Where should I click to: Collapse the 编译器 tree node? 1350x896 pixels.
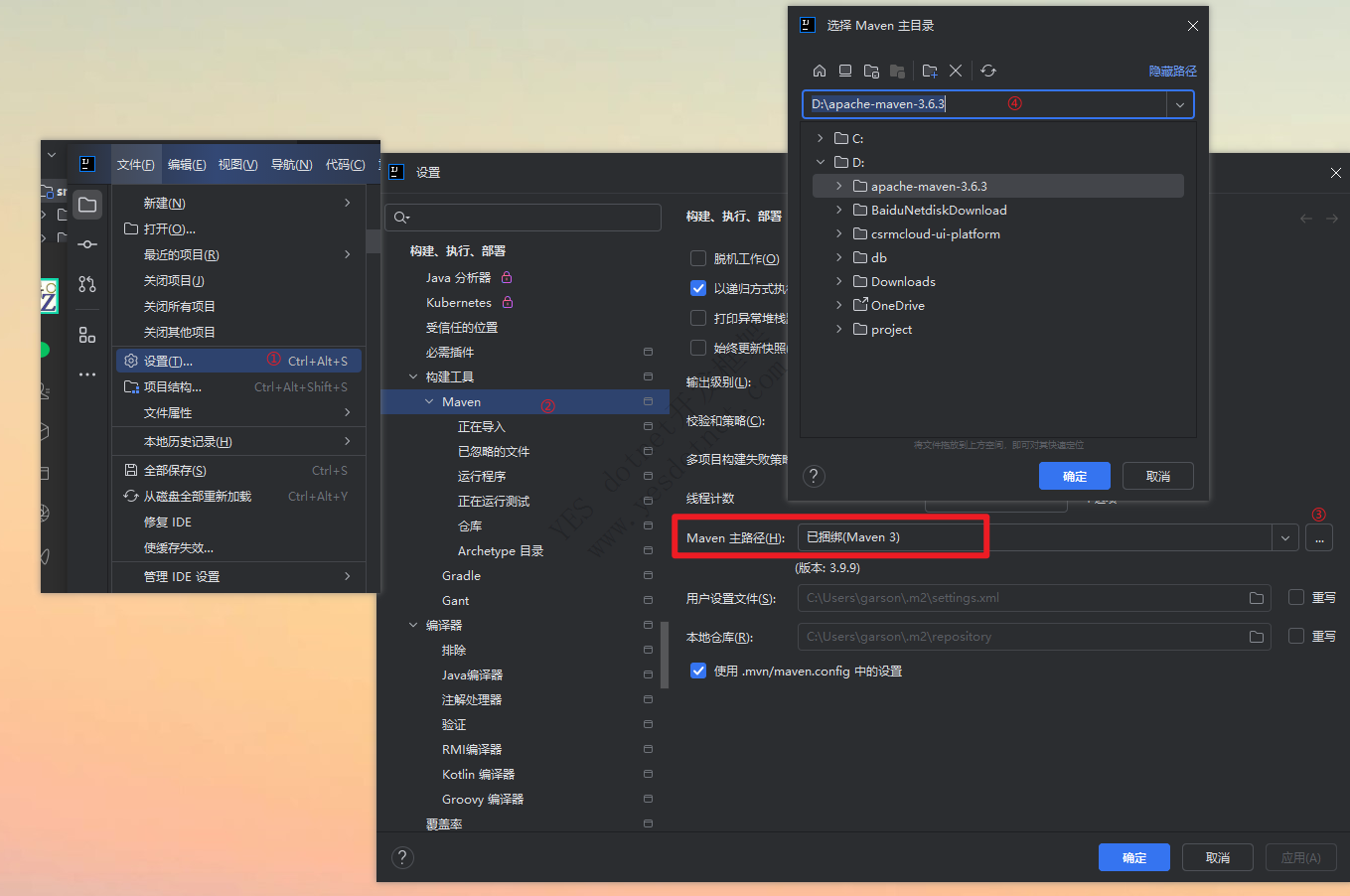[413, 625]
